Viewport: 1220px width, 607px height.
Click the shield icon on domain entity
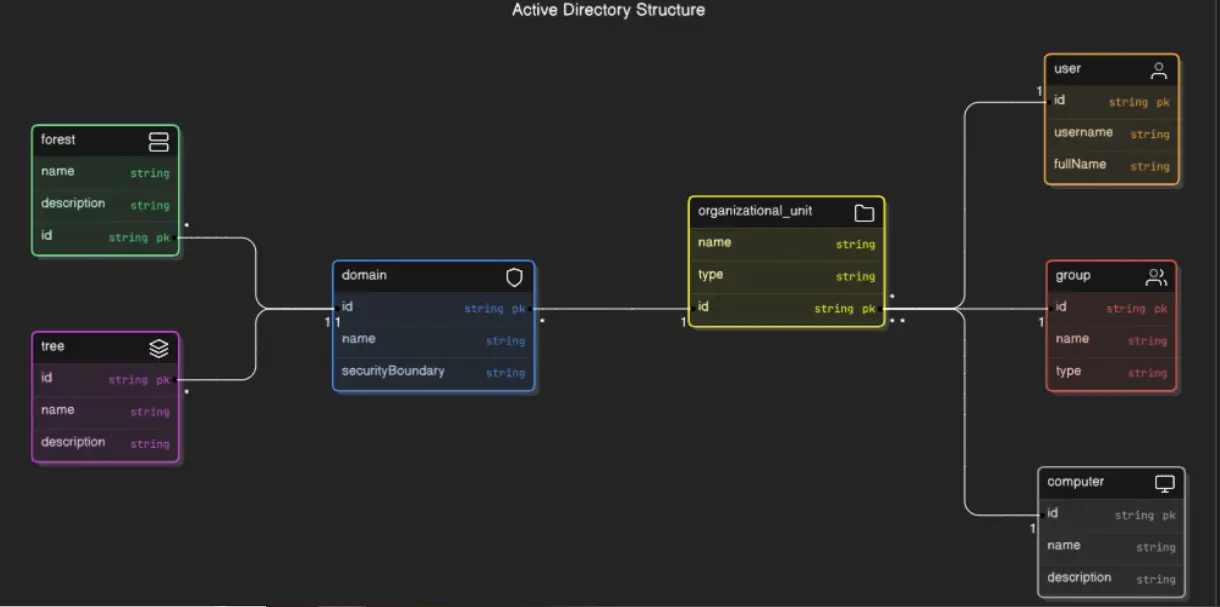[514, 276]
